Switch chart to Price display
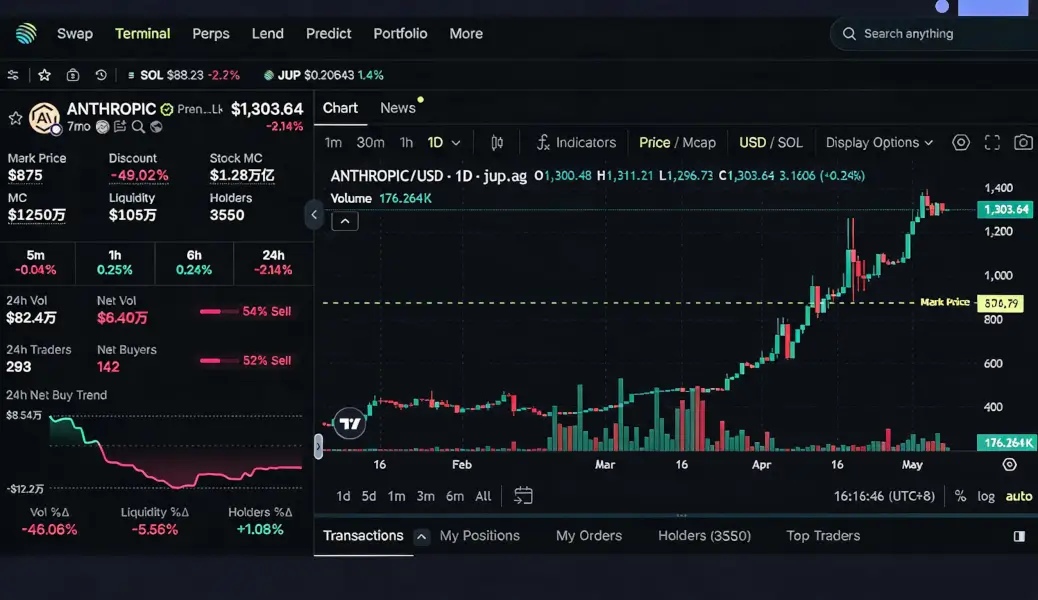 click(x=655, y=143)
